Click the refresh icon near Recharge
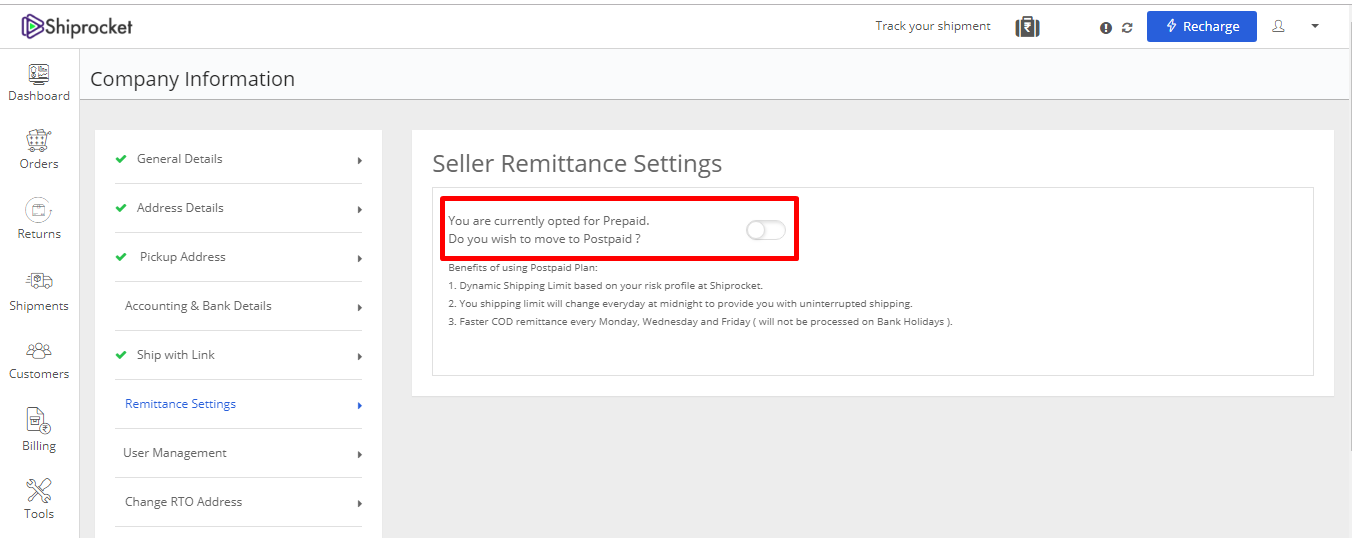 [x=1127, y=28]
